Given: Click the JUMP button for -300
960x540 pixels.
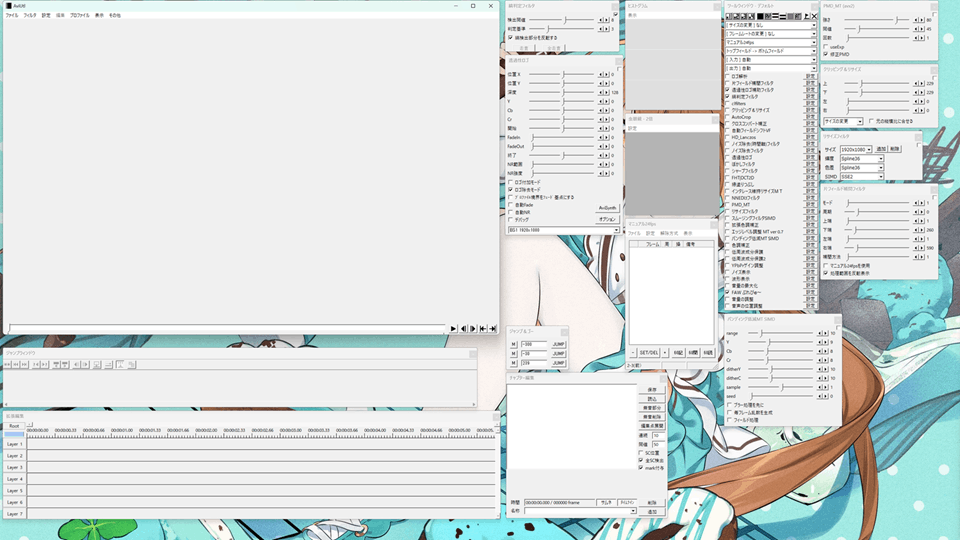Looking at the screenshot, I should [x=558, y=344].
